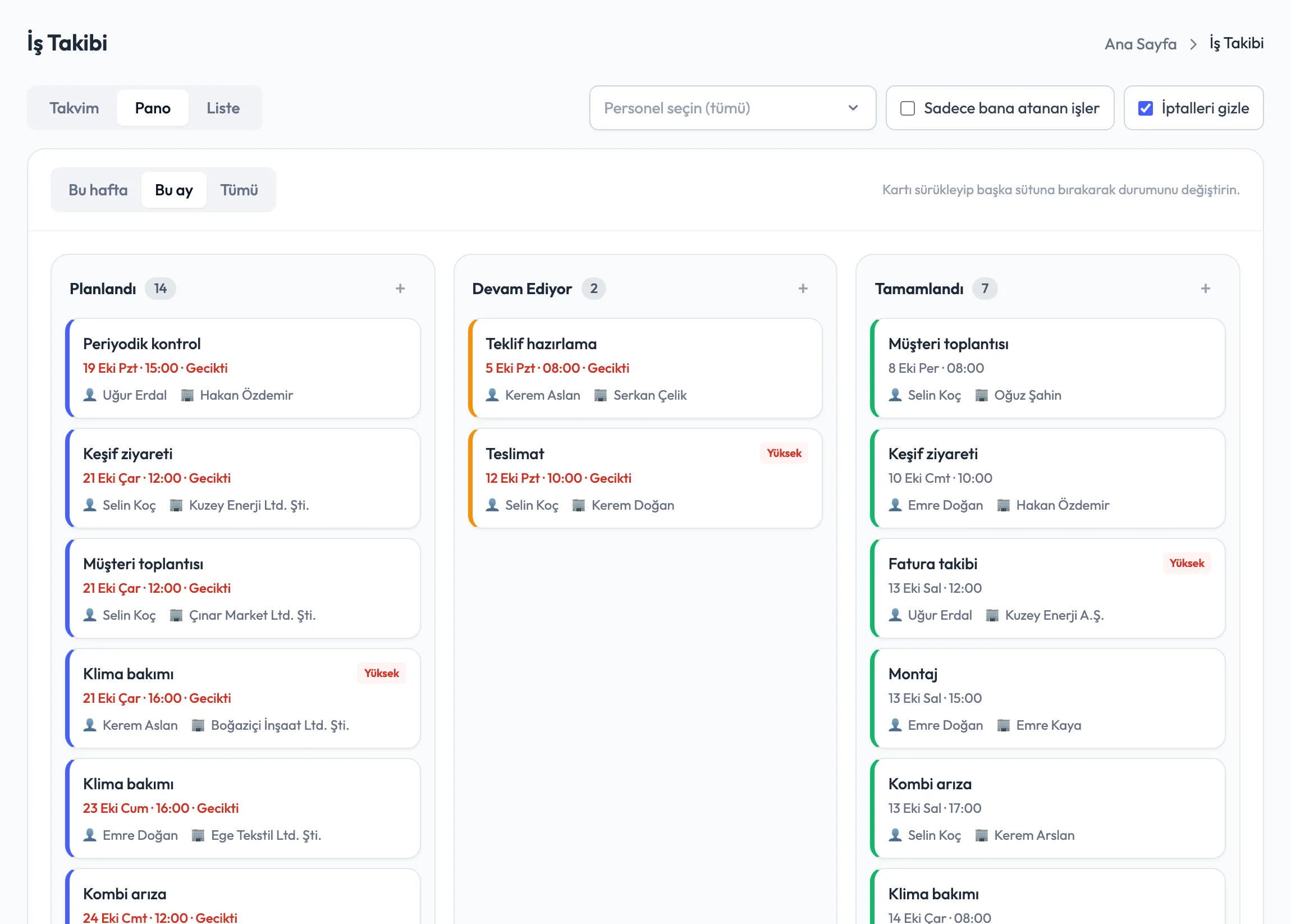
Task: Click Tamamlandı count badge 7
Action: (985, 289)
